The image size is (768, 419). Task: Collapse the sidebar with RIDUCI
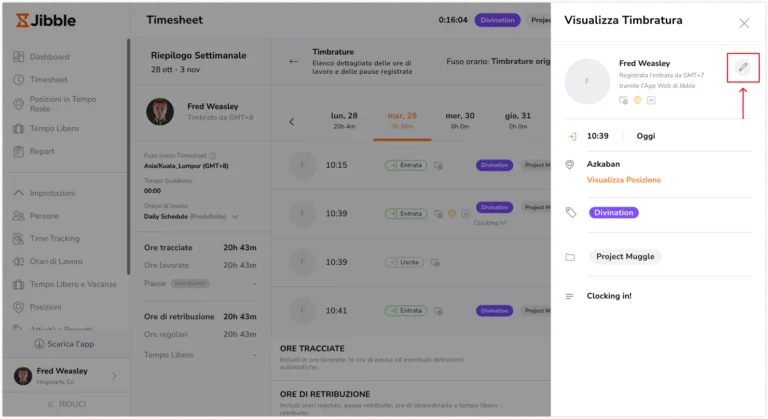(x=67, y=404)
